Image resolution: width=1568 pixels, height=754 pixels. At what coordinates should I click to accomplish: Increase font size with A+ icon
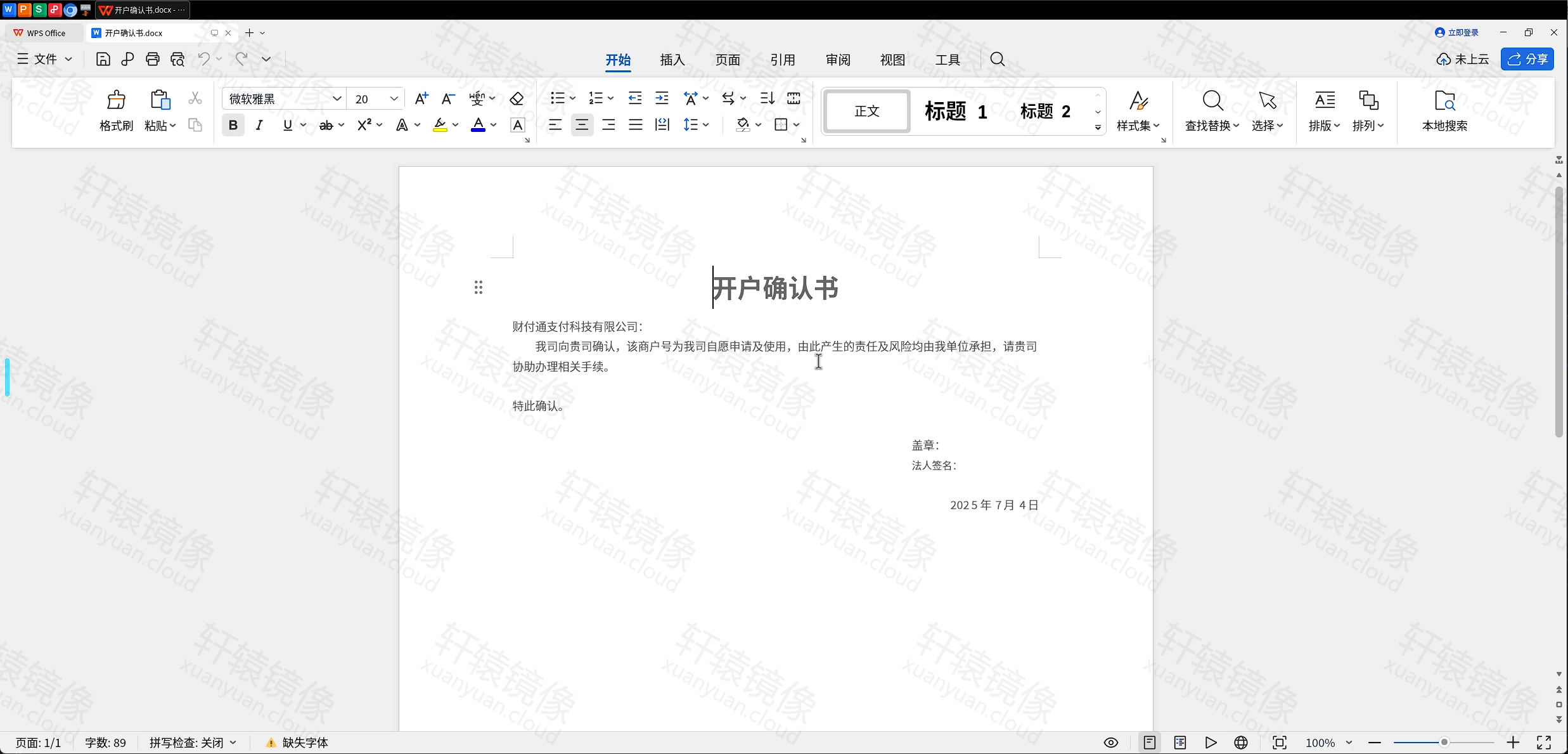pos(421,98)
